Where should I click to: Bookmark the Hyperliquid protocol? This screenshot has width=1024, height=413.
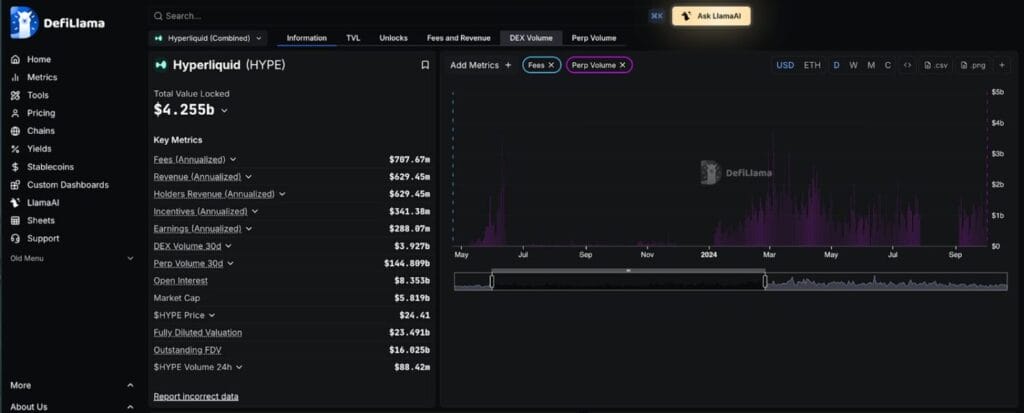pyautogui.click(x=425, y=65)
